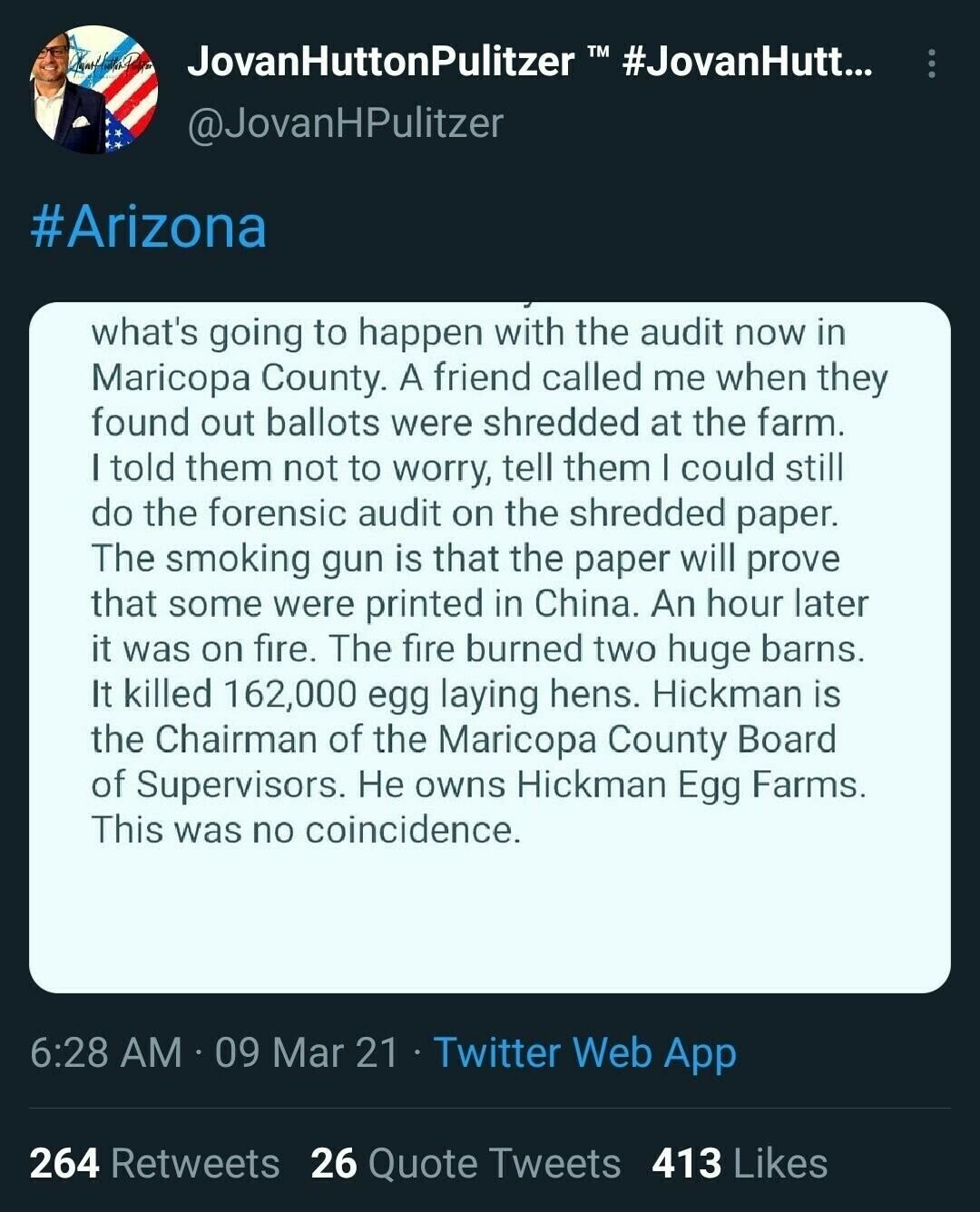Screen dimensions: 980x1212
Task: View the 26 Quote Tweets list
Action: point(465,1163)
